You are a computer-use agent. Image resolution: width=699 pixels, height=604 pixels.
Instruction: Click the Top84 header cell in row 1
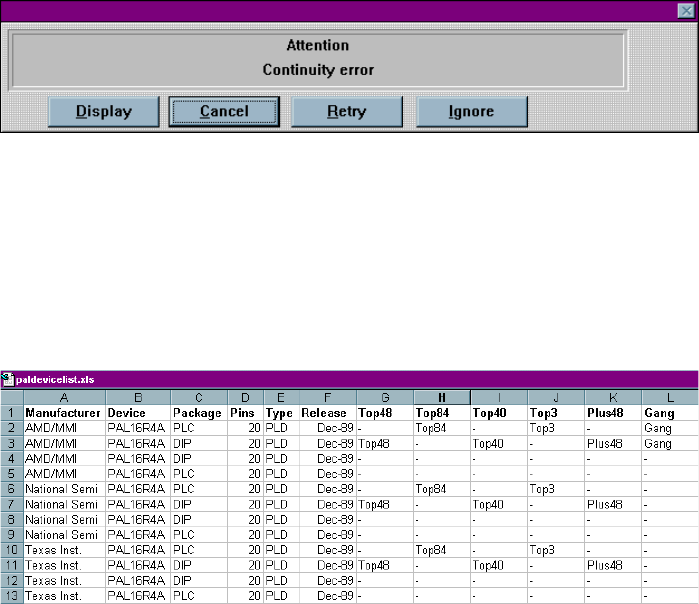click(442, 413)
